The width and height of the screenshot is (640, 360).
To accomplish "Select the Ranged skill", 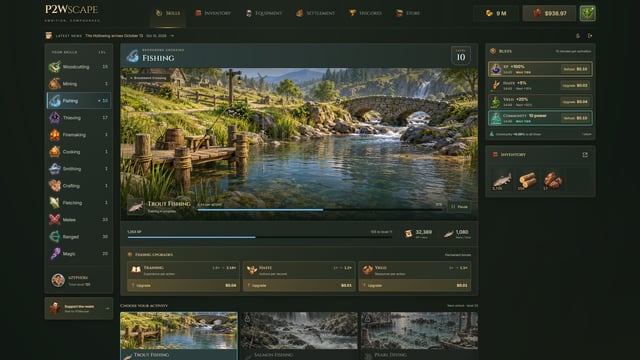I will 79,237.
